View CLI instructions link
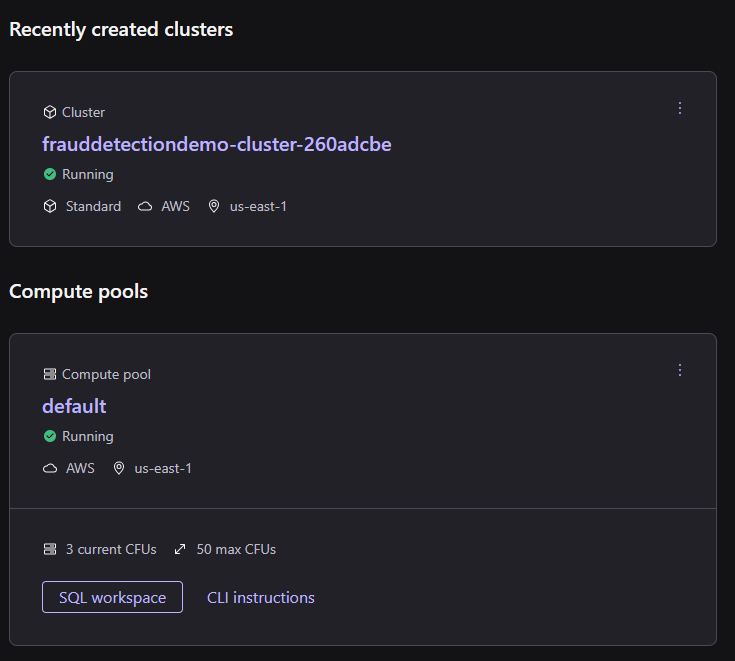The image size is (735, 661). (x=261, y=597)
